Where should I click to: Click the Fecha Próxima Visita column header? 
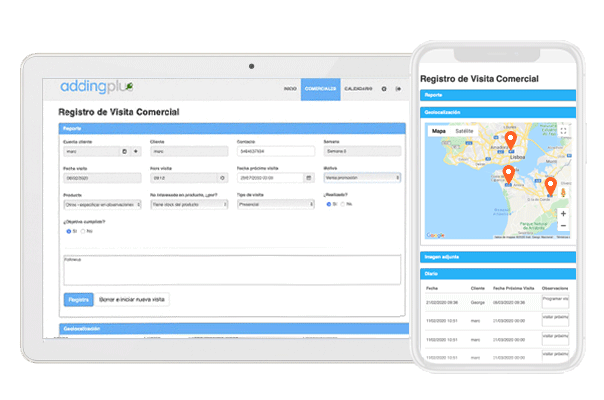coord(513,288)
